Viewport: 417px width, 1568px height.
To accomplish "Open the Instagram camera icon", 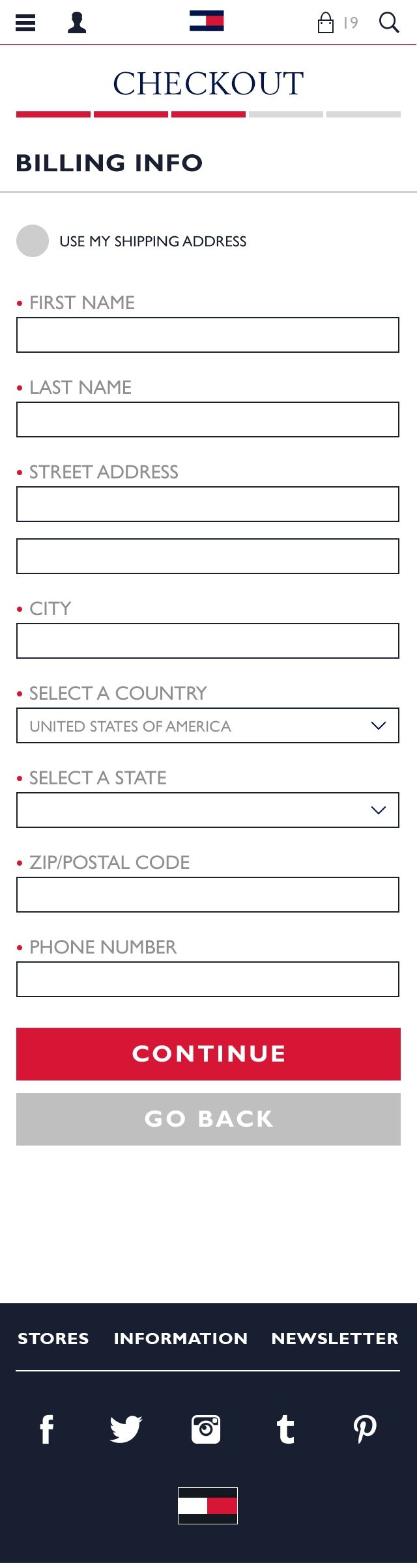I will tap(206, 1429).
